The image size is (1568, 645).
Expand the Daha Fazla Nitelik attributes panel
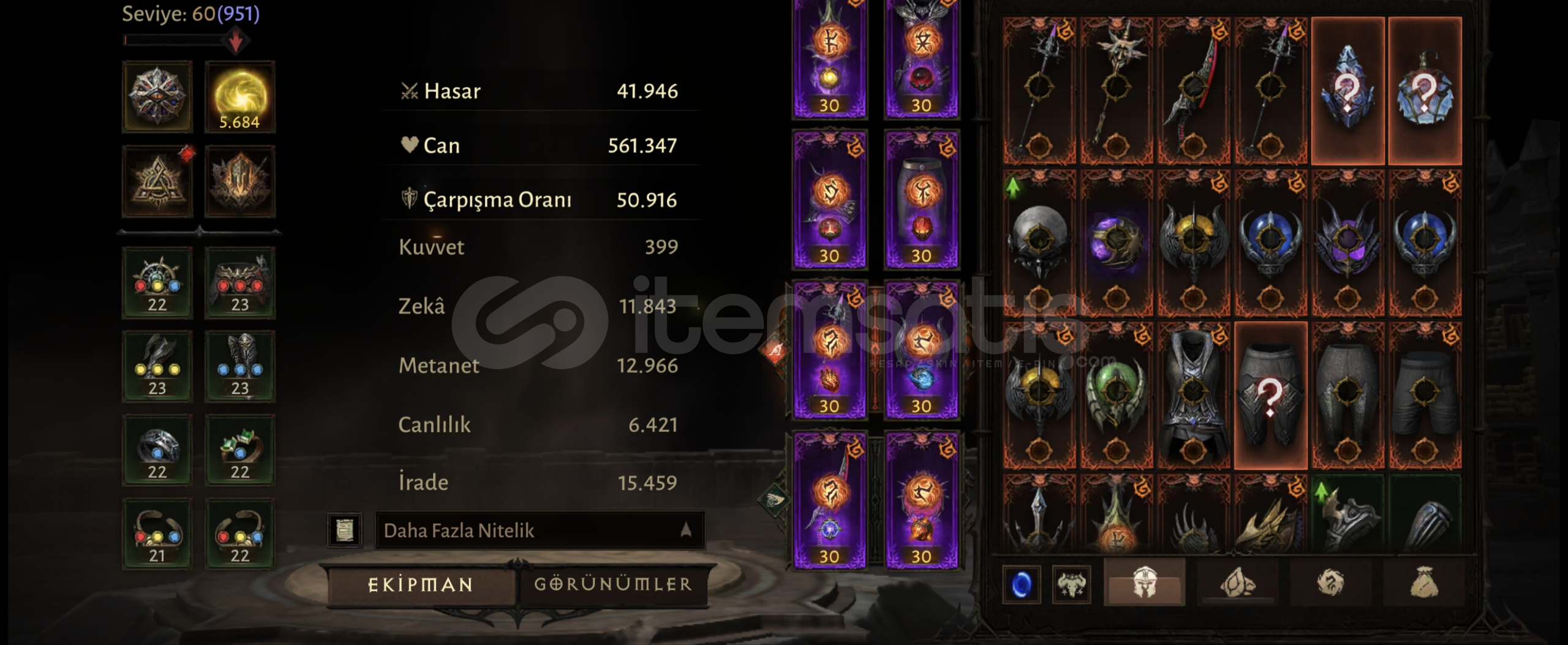[540, 530]
